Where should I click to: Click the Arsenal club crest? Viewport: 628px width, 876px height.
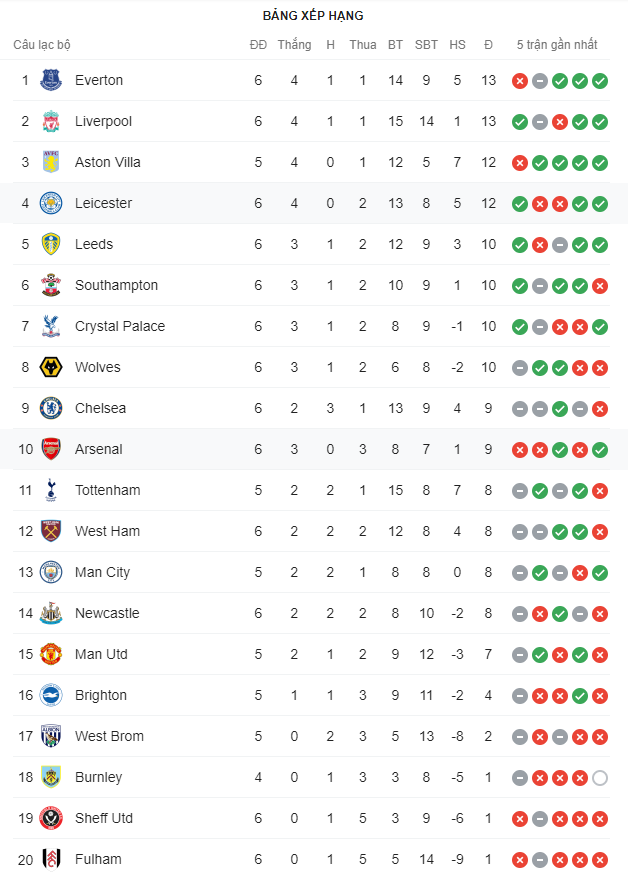pyautogui.click(x=51, y=449)
